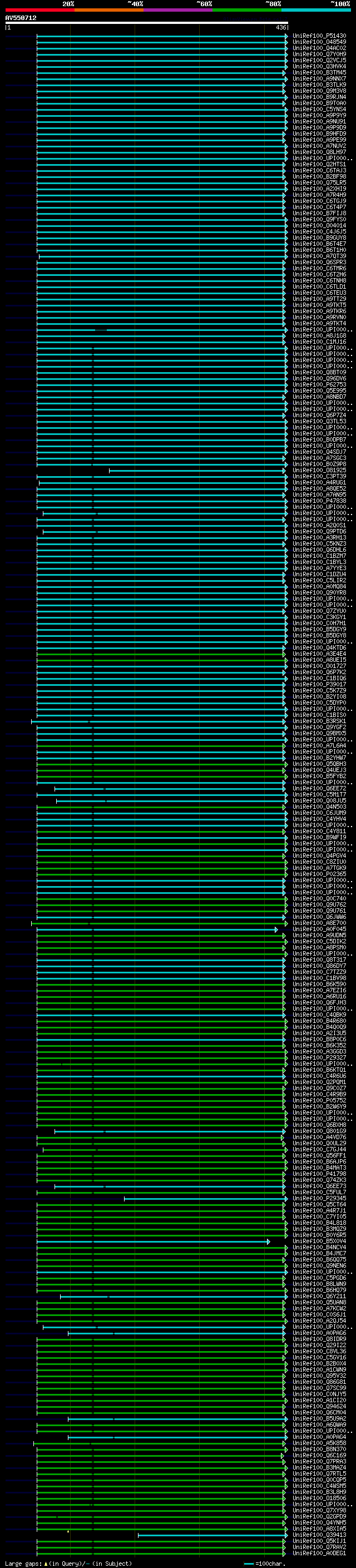Open hit UniRef100_P51430
The image size is (356, 1568).
tap(319, 36)
